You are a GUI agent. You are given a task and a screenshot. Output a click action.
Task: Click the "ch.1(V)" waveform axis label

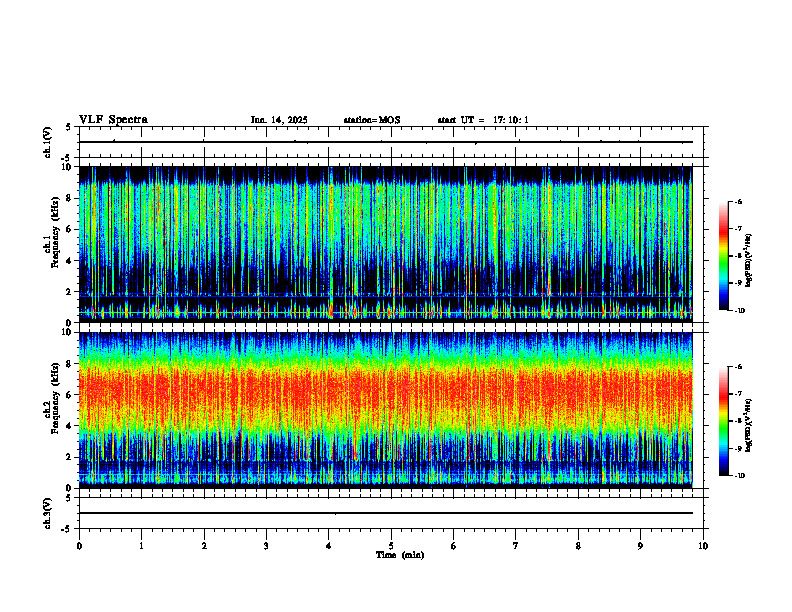pyautogui.click(x=47, y=142)
